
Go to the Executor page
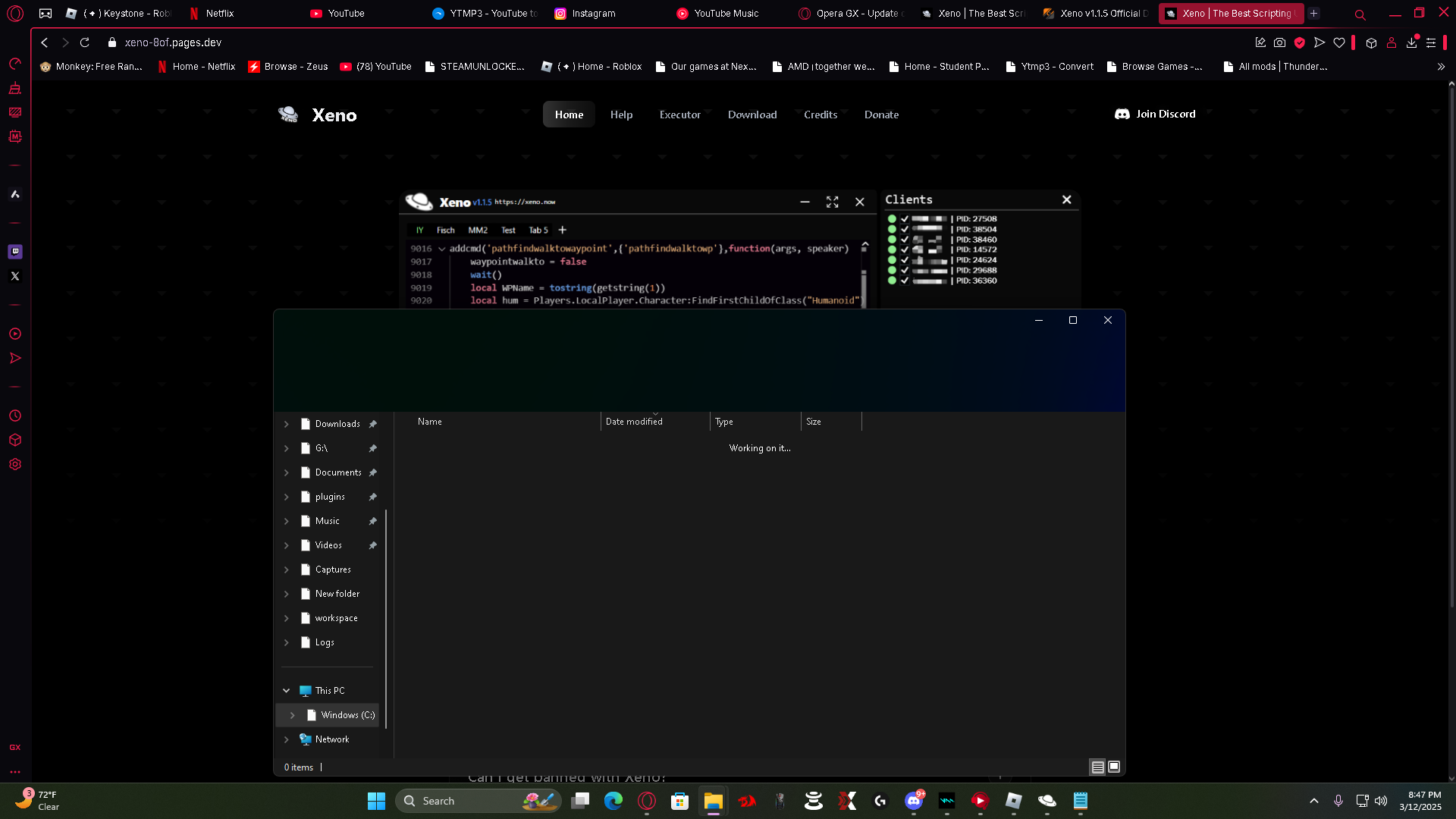tap(680, 115)
